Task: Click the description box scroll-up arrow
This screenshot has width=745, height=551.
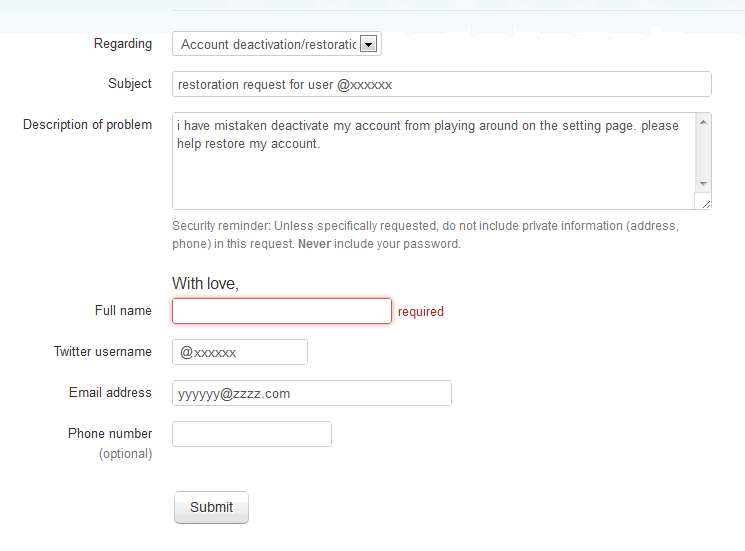Action: [x=703, y=122]
